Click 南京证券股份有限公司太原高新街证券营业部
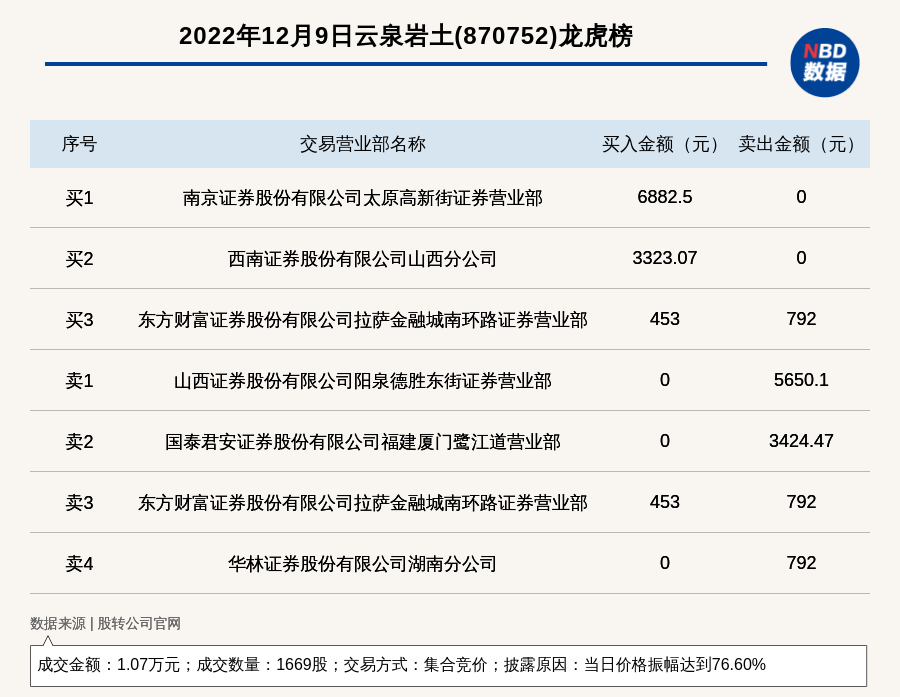Viewport: 900px width, 697px height. (363, 198)
